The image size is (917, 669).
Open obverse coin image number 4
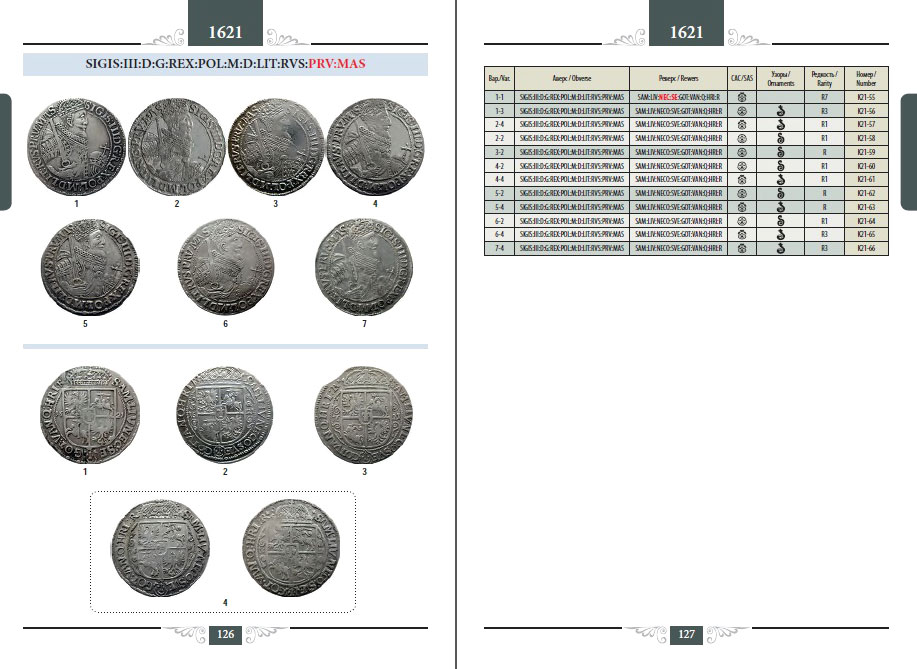[x=375, y=146]
